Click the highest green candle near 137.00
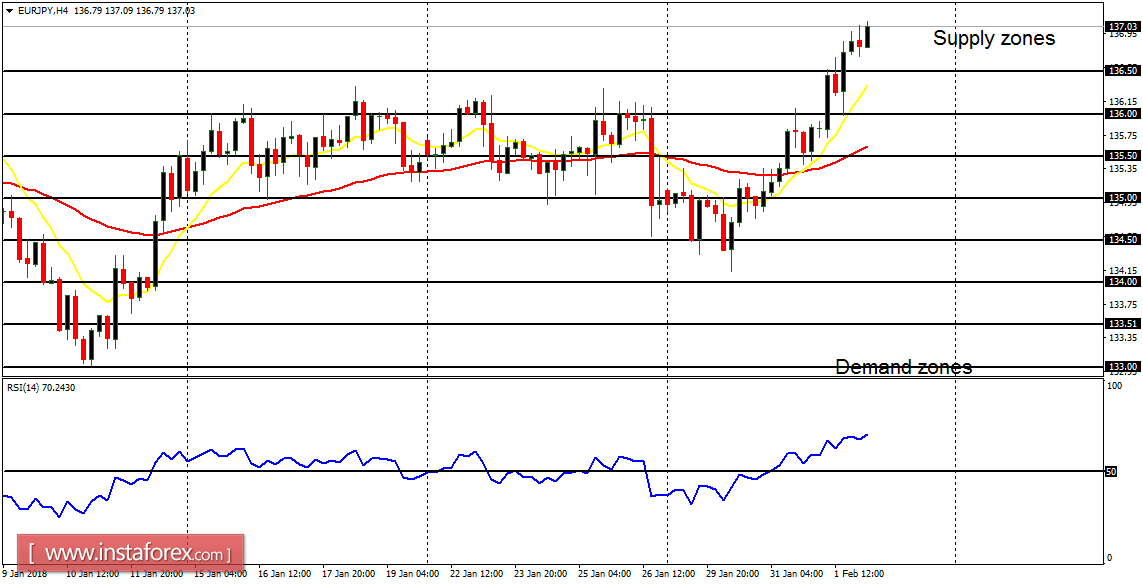 [x=868, y=35]
